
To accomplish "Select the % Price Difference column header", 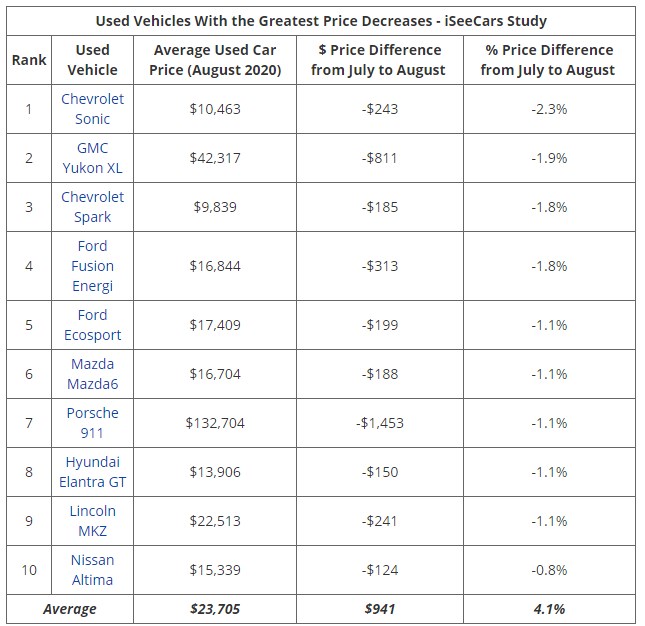I will (x=548, y=60).
